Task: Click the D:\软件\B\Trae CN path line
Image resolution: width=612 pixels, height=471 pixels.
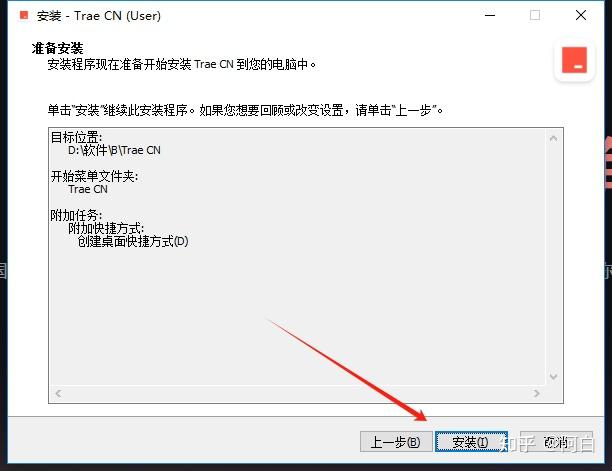Action: (114, 150)
